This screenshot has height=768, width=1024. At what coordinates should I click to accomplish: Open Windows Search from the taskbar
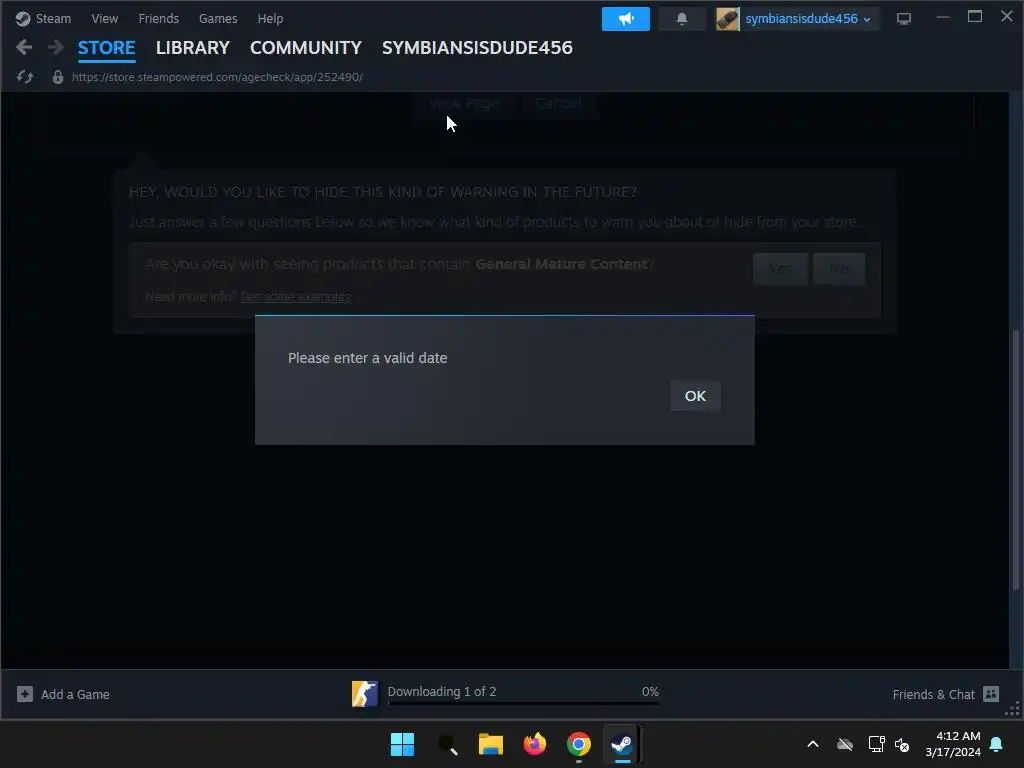point(447,744)
